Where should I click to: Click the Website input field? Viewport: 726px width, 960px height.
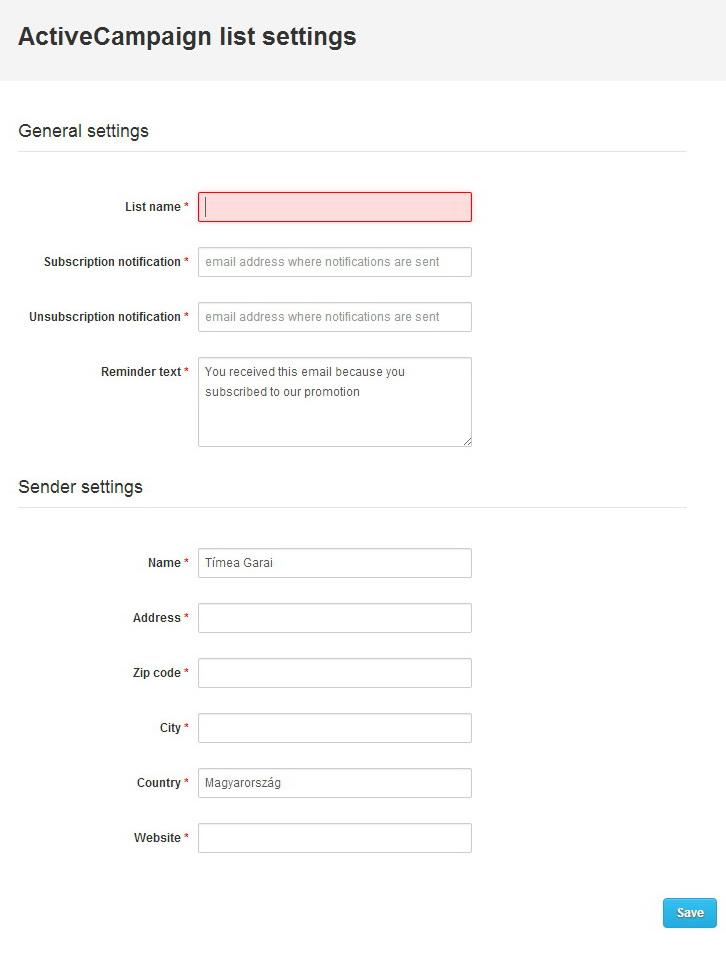335,838
